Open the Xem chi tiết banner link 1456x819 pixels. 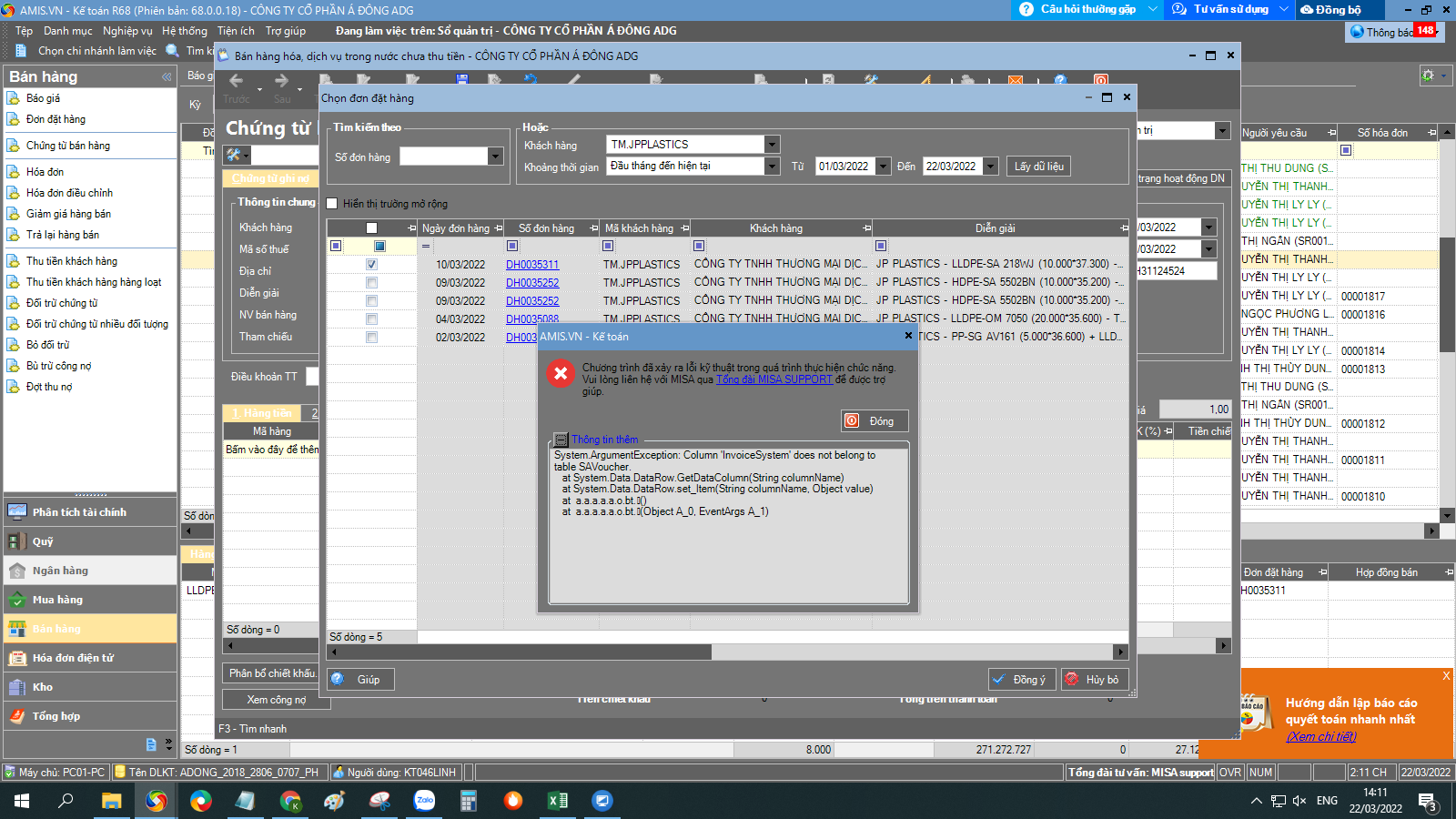(x=1320, y=736)
